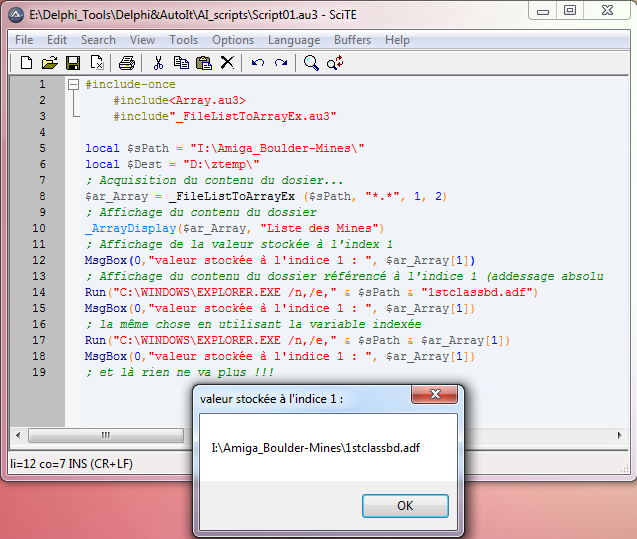This screenshot has width=637, height=539.
Task: Collapse the #include-once fold marker
Action: pos(74,84)
